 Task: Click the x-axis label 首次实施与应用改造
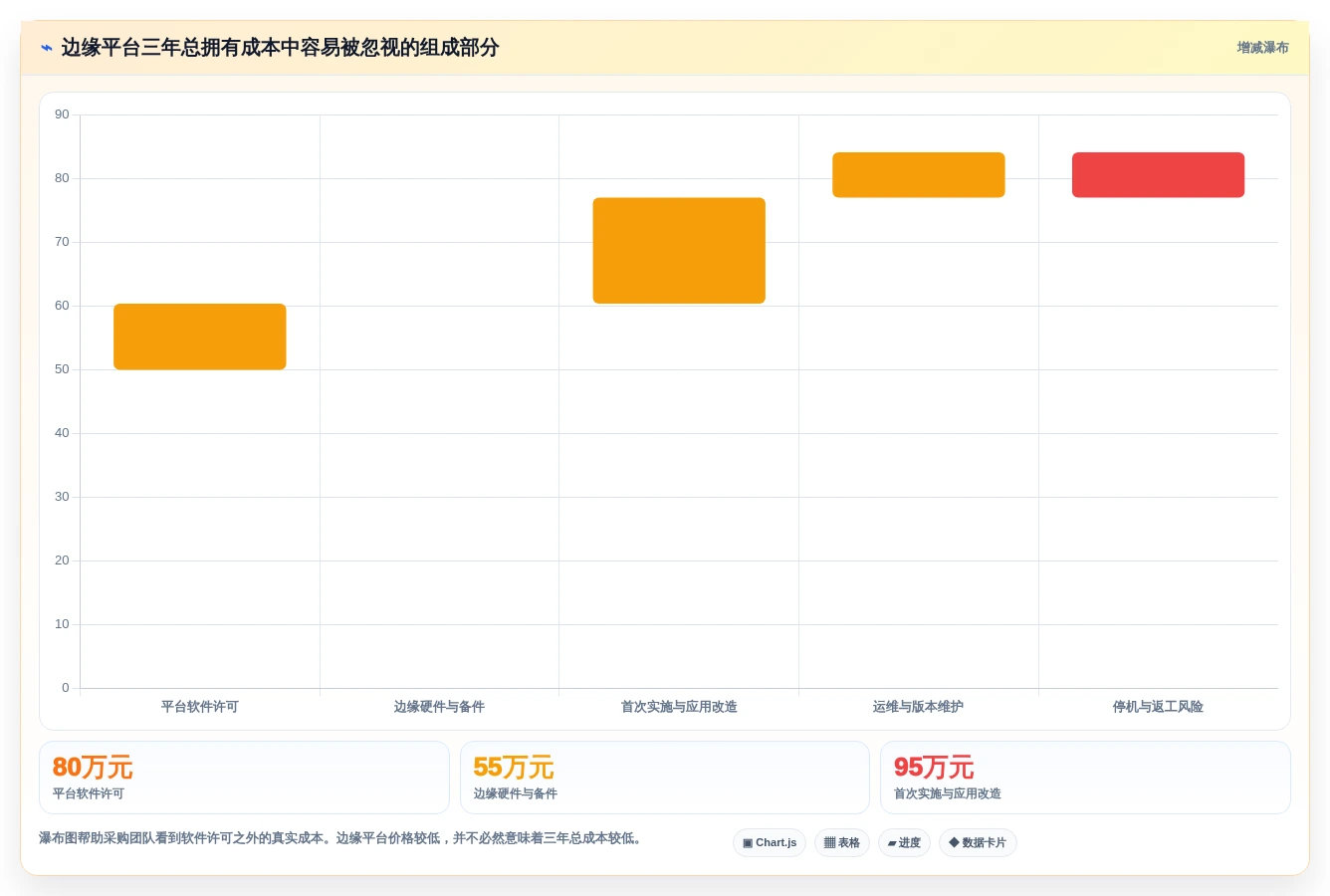679,707
